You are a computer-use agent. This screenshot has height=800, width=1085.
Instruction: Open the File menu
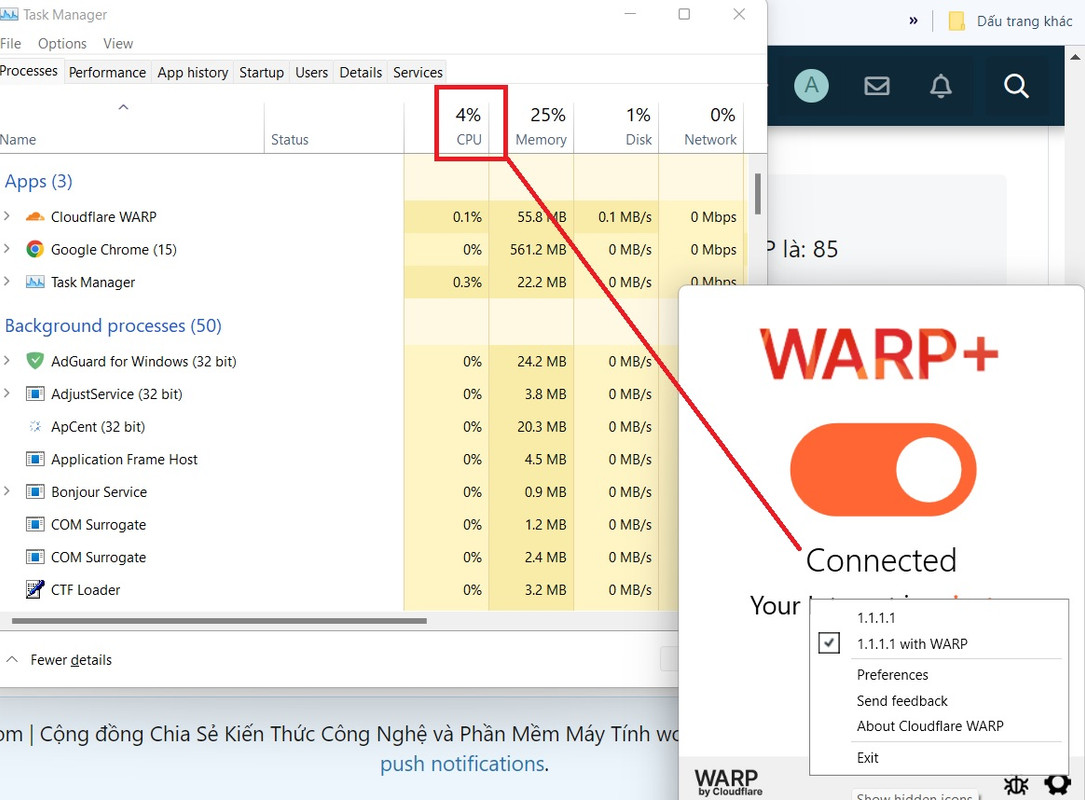click(x=10, y=44)
